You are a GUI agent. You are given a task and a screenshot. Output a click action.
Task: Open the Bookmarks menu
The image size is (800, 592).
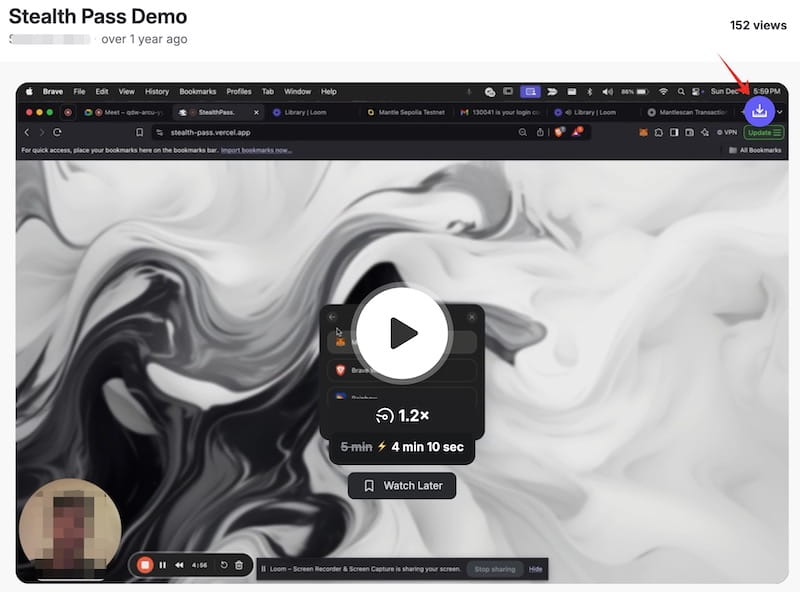coord(197,91)
